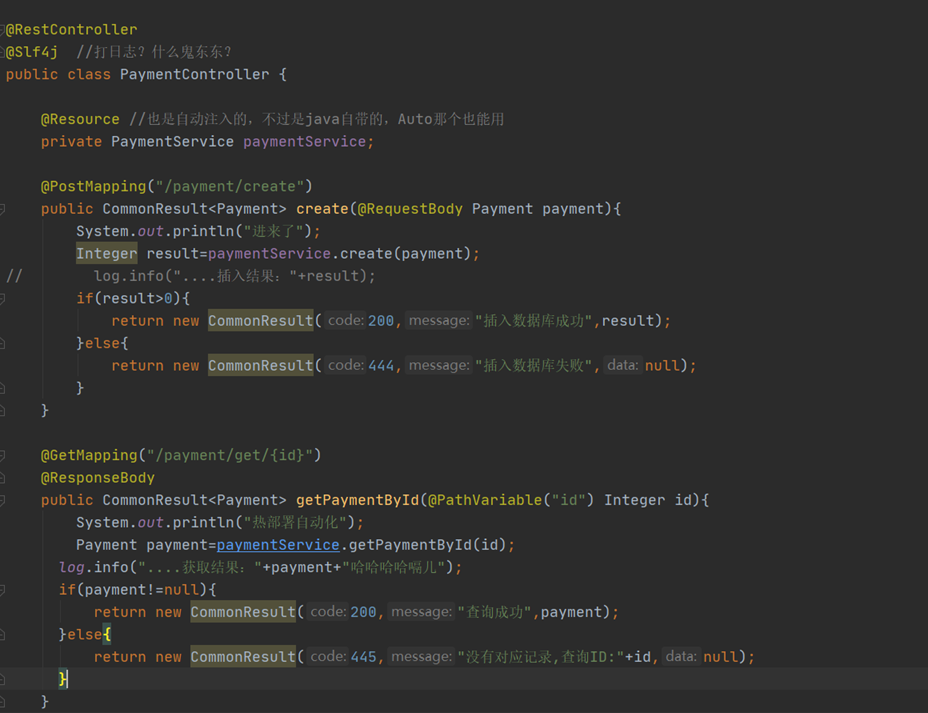
Task: Click the @Resource annotation
Action: click(80, 120)
